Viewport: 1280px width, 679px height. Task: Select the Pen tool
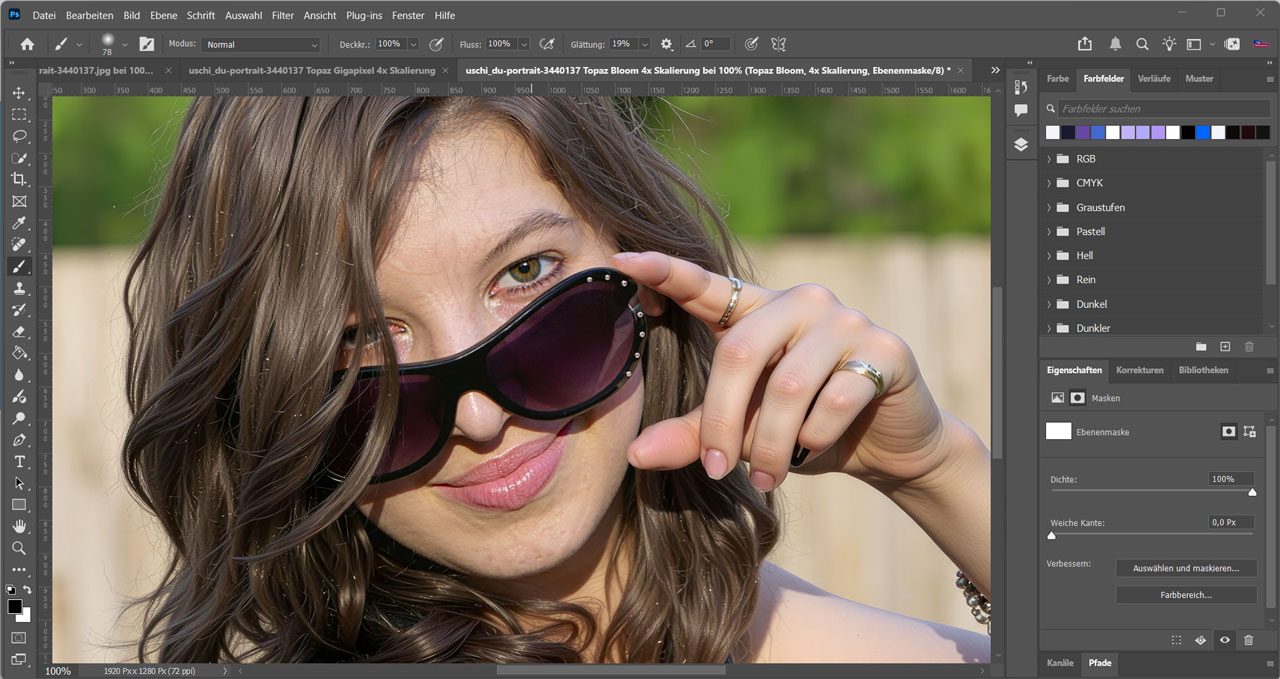(19, 440)
